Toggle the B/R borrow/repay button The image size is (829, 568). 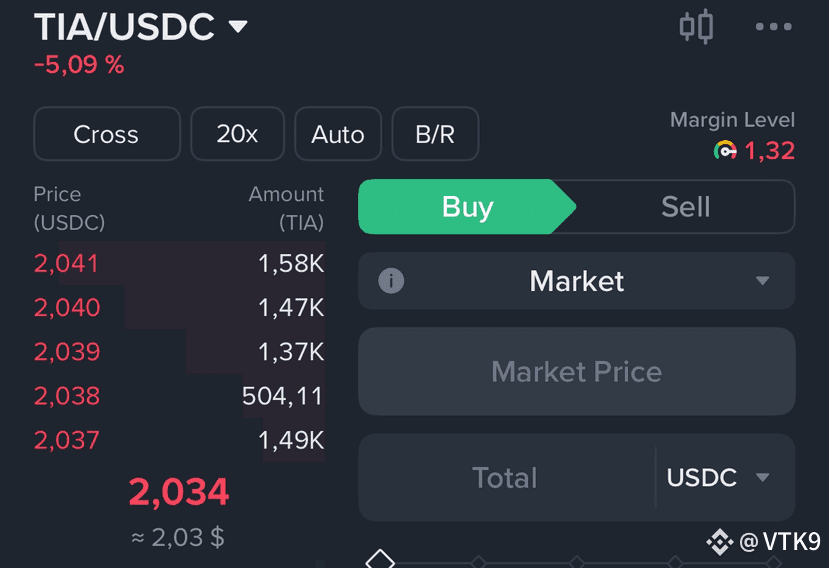click(435, 134)
